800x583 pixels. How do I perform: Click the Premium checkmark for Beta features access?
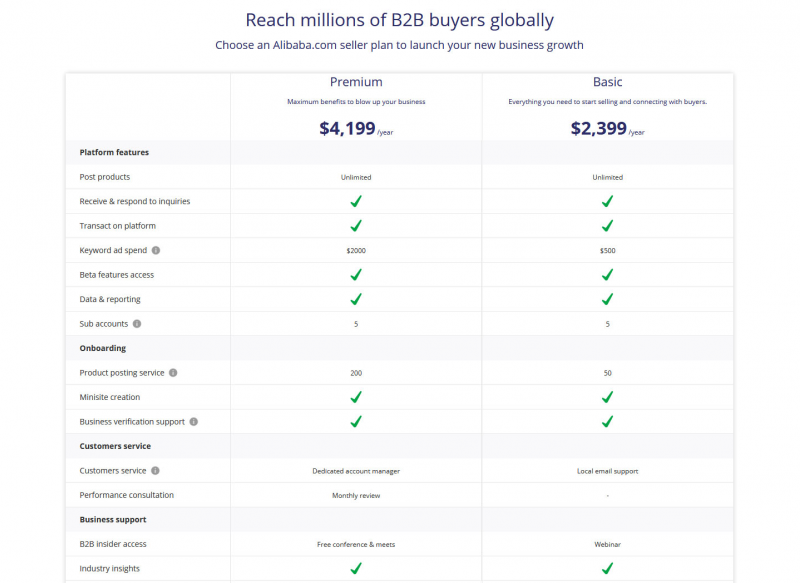(x=356, y=275)
